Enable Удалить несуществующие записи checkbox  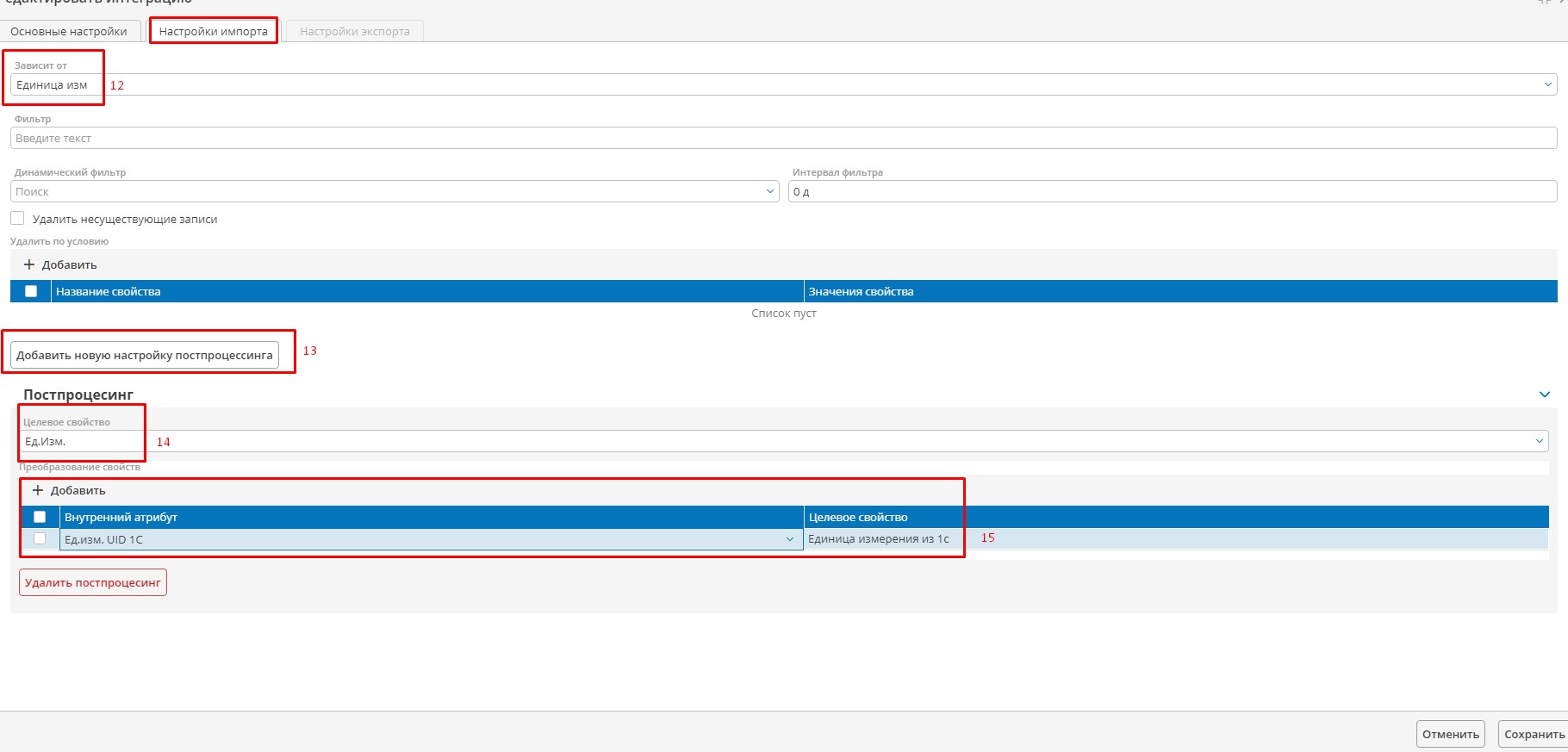click(17, 219)
